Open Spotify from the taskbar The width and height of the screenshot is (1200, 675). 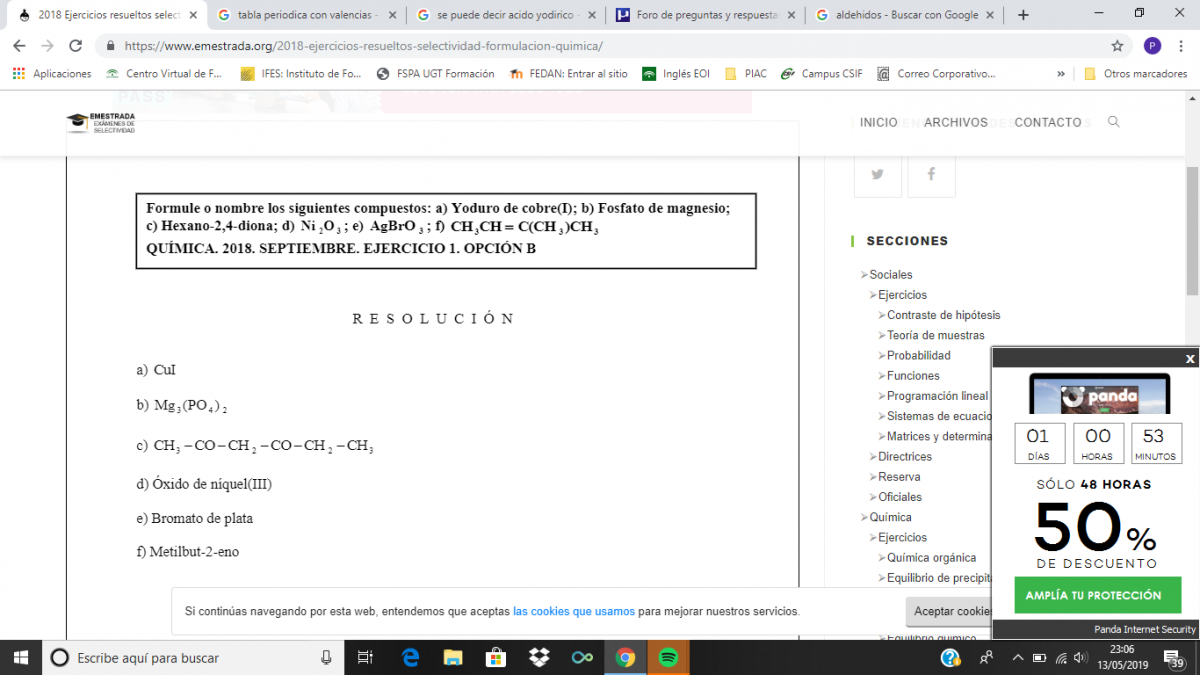coord(668,657)
